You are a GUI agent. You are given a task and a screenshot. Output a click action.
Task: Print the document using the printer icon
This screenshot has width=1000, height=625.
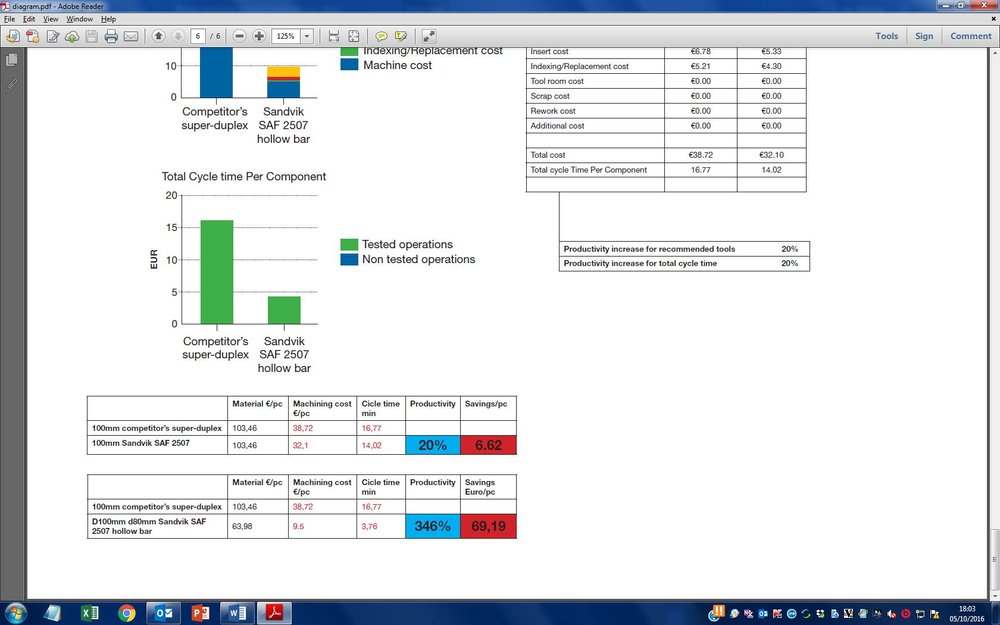[x=111, y=36]
